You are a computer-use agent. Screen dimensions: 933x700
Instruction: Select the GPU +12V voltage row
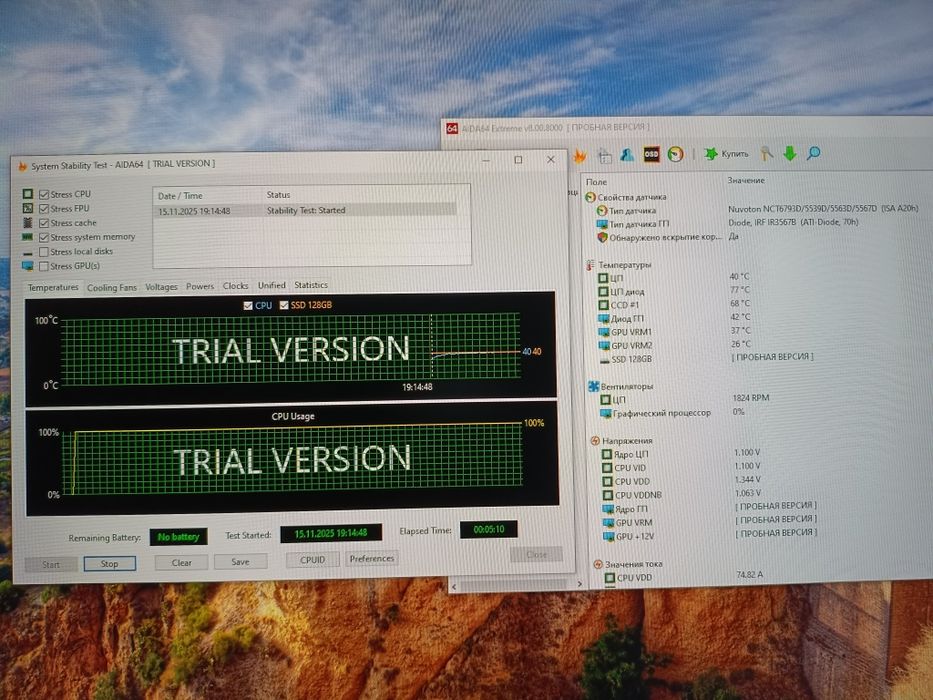[x=708, y=536]
